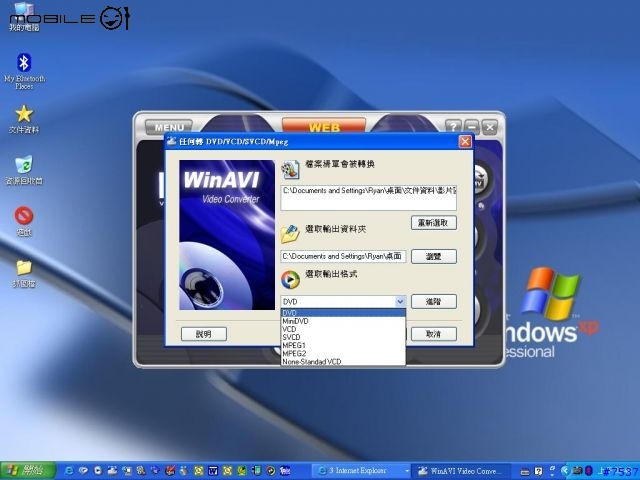Click the Internet Explorer quick launch icon
This screenshot has height=480, width=640.
click(x=69, y=471)
